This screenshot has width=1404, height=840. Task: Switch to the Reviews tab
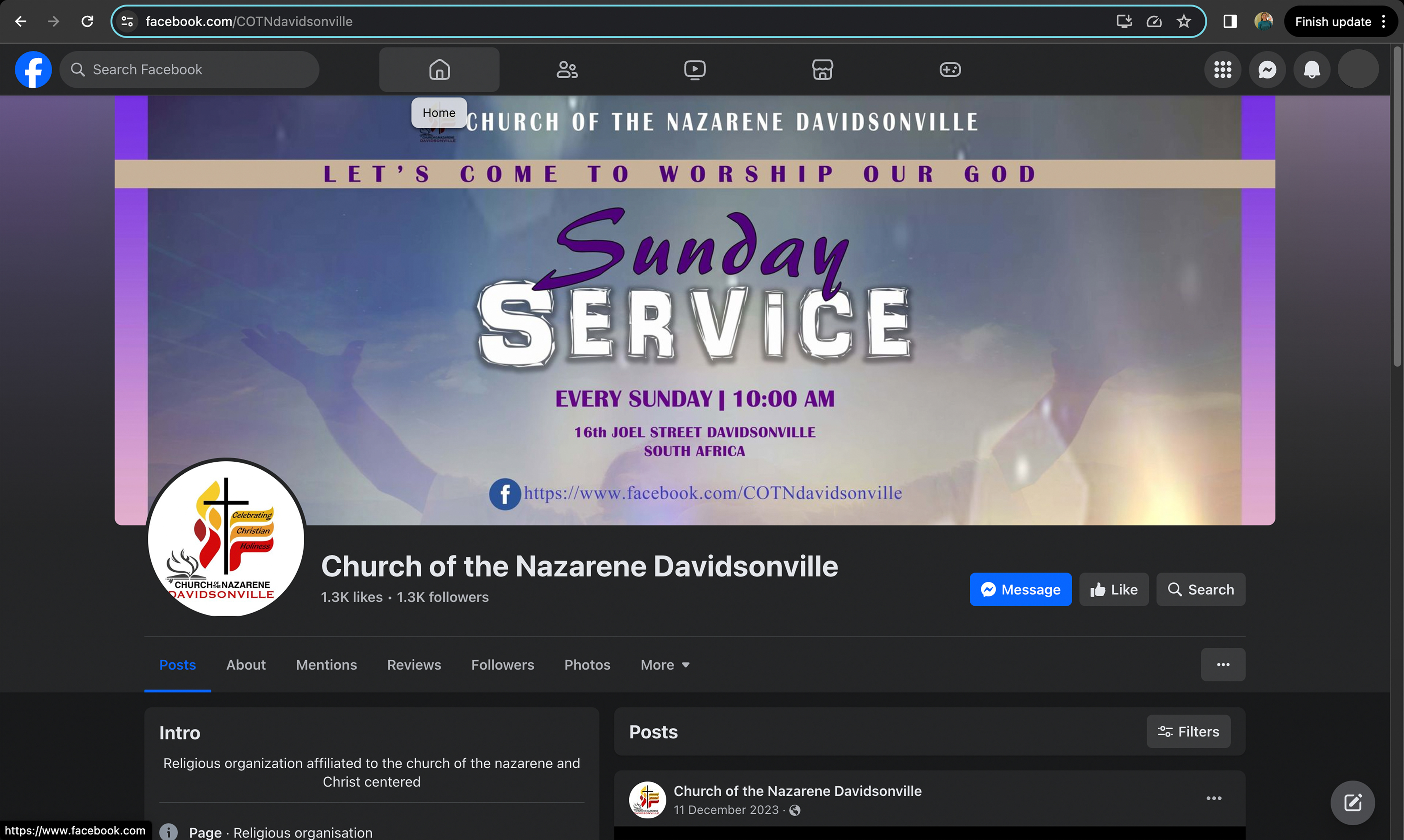pyautogui.click(x=414, y=665)
